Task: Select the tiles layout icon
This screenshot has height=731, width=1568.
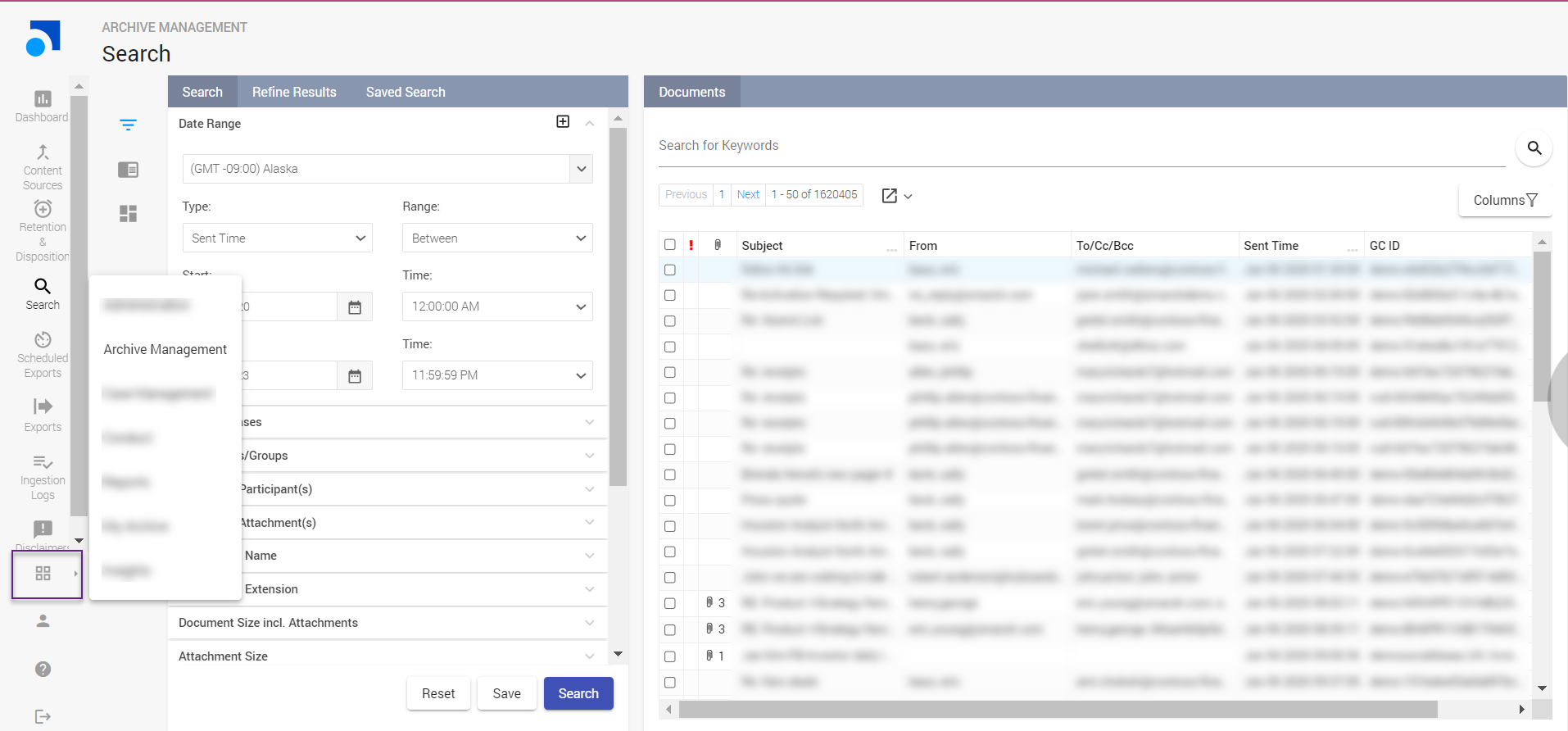Action: point(128,214)
